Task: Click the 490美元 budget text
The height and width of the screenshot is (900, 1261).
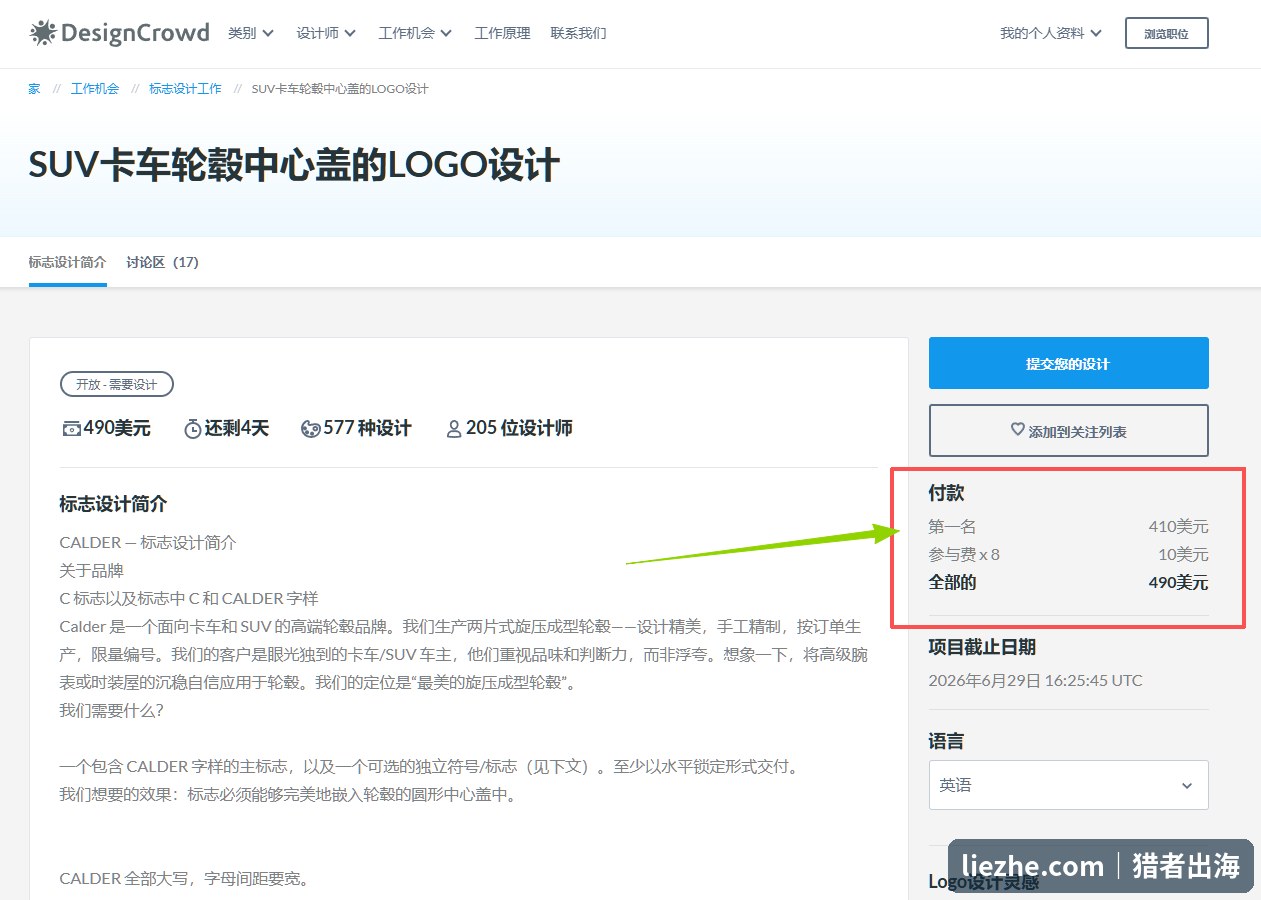Action: click(x=117, y=429)
